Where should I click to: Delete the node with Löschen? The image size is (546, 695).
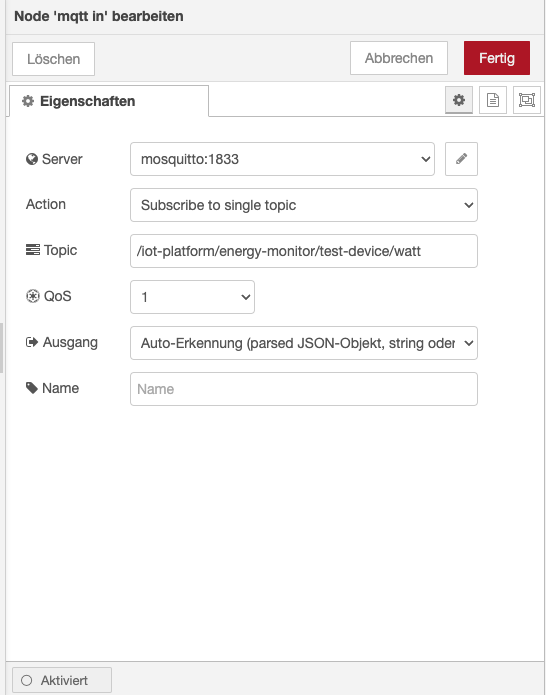(53, 59)
